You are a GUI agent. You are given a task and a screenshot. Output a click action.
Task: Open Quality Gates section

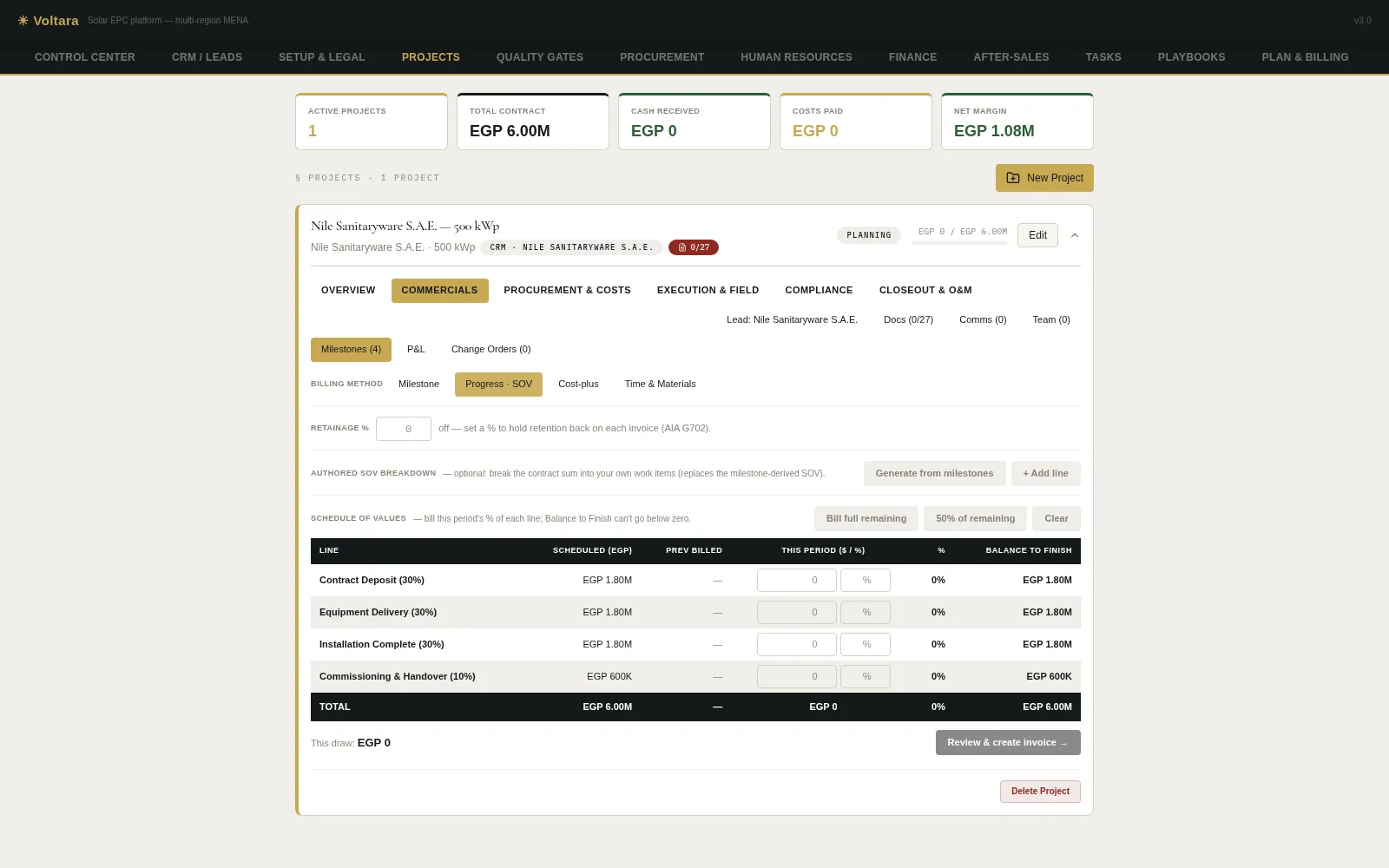click(x=540, y=57)
